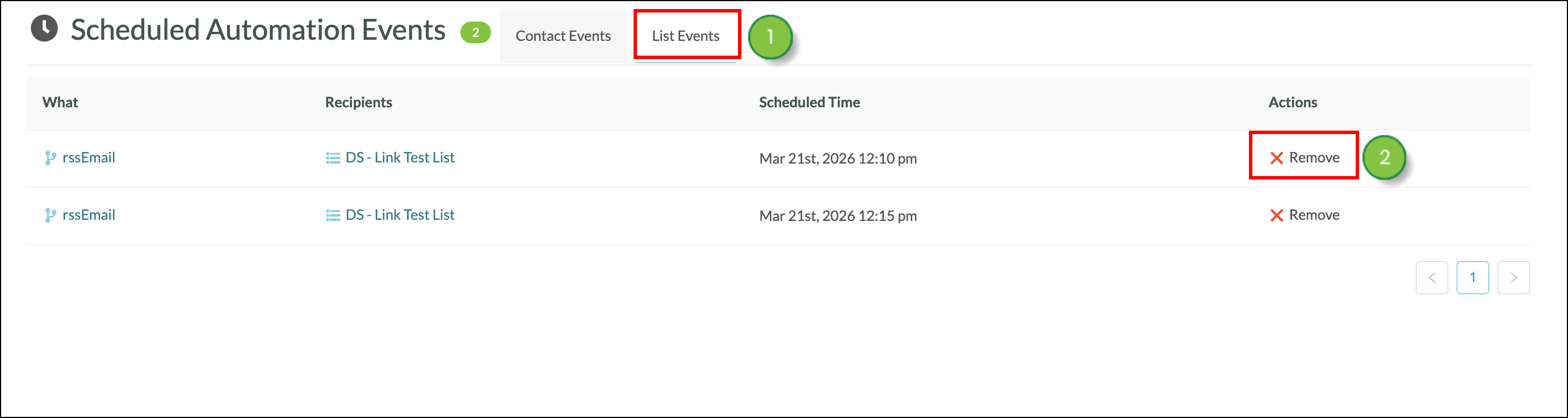This screenshot has width=1568, height=418.
Task: Remove the event scheduled for 12:15 pm
Action: pos(1314,215)
